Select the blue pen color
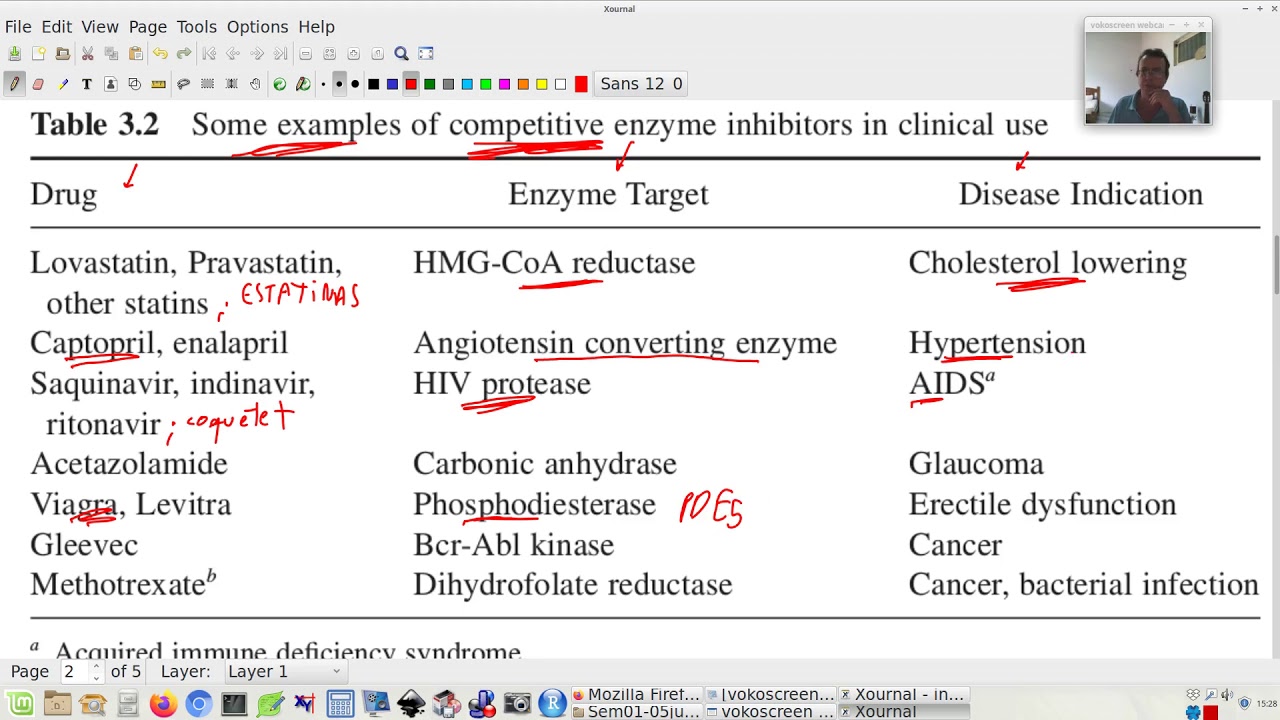This screenshot has width=1280, height=720. 392,84
